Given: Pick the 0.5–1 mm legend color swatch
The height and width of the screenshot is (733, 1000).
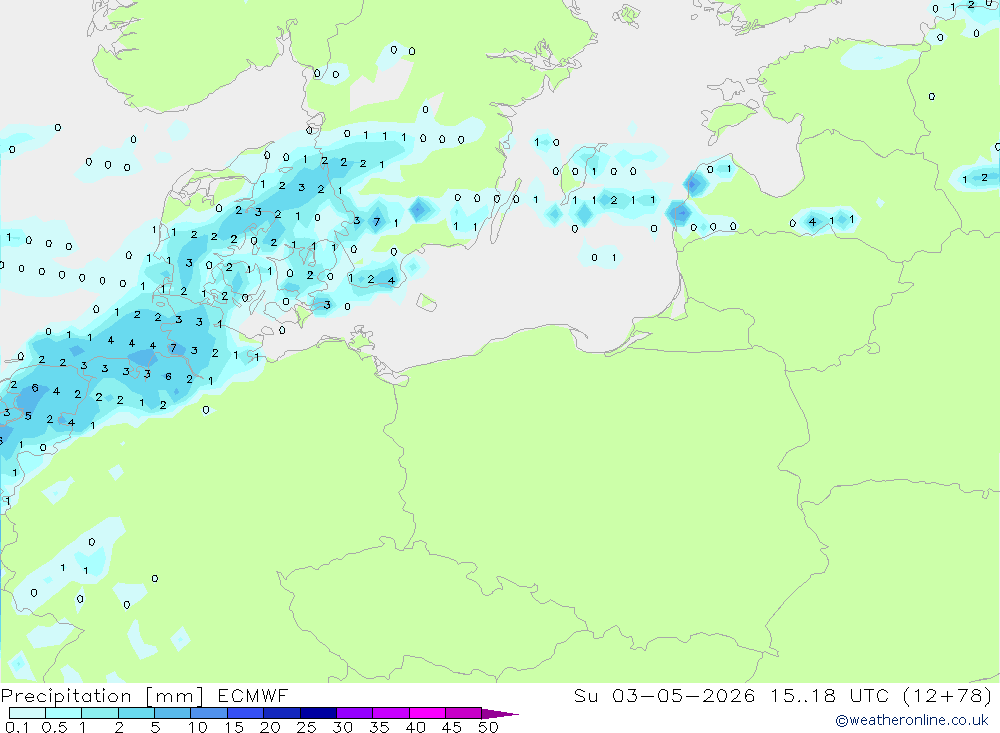Looking at the screenshot, I should click(63, 713).
